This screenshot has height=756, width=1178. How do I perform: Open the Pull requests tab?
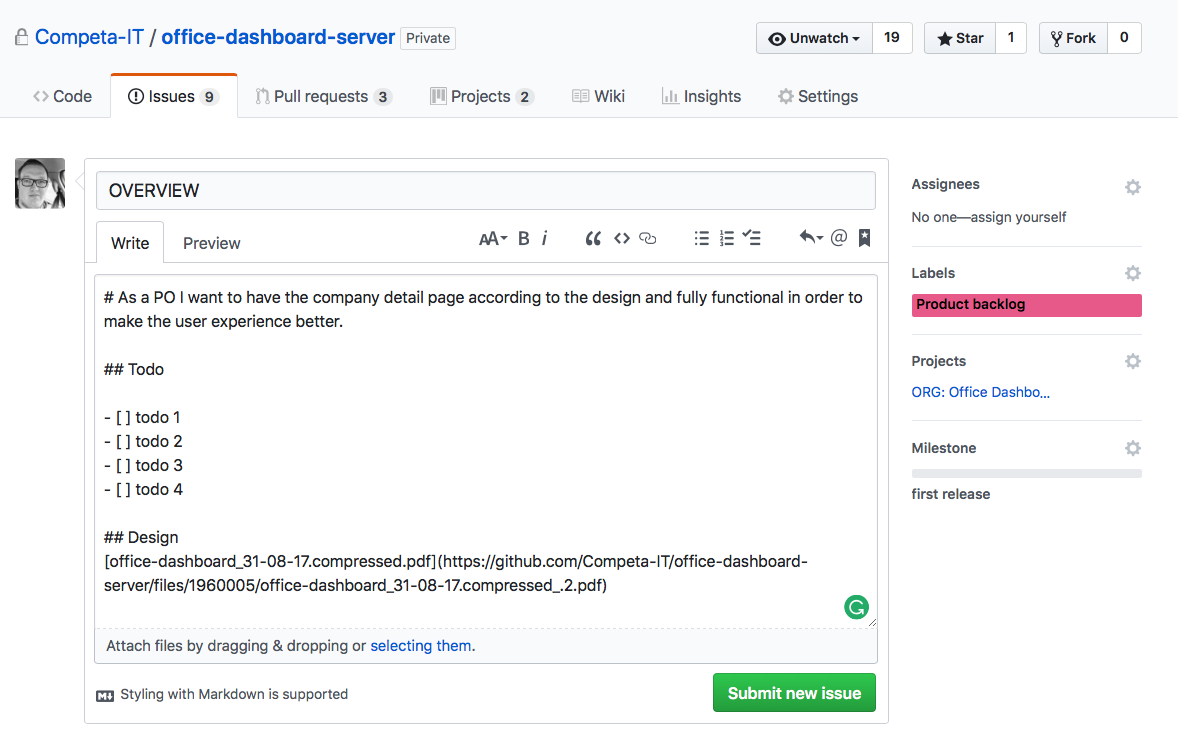coord(324,96)
